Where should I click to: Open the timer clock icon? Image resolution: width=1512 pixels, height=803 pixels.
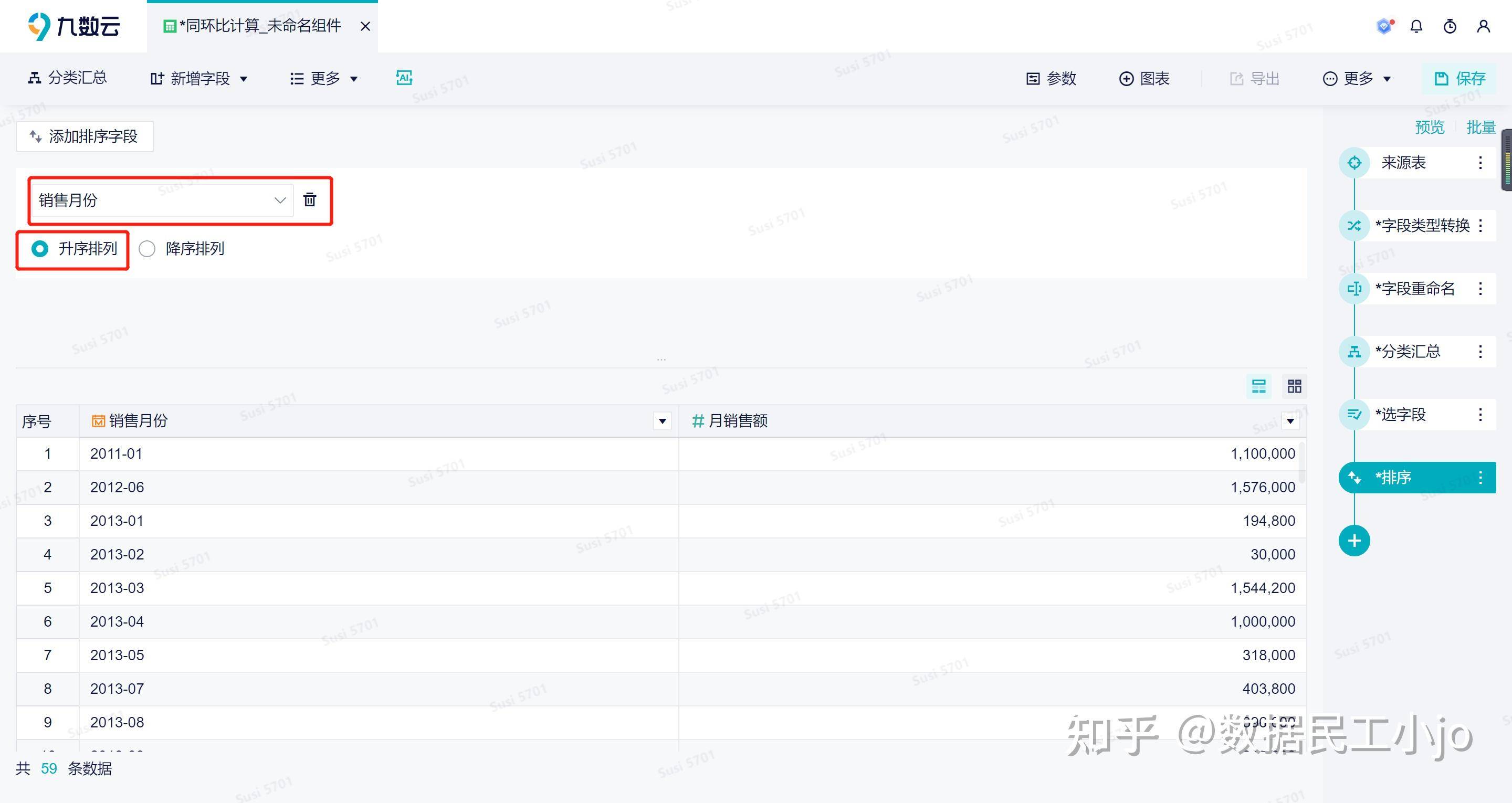(x=1450, y=26)
